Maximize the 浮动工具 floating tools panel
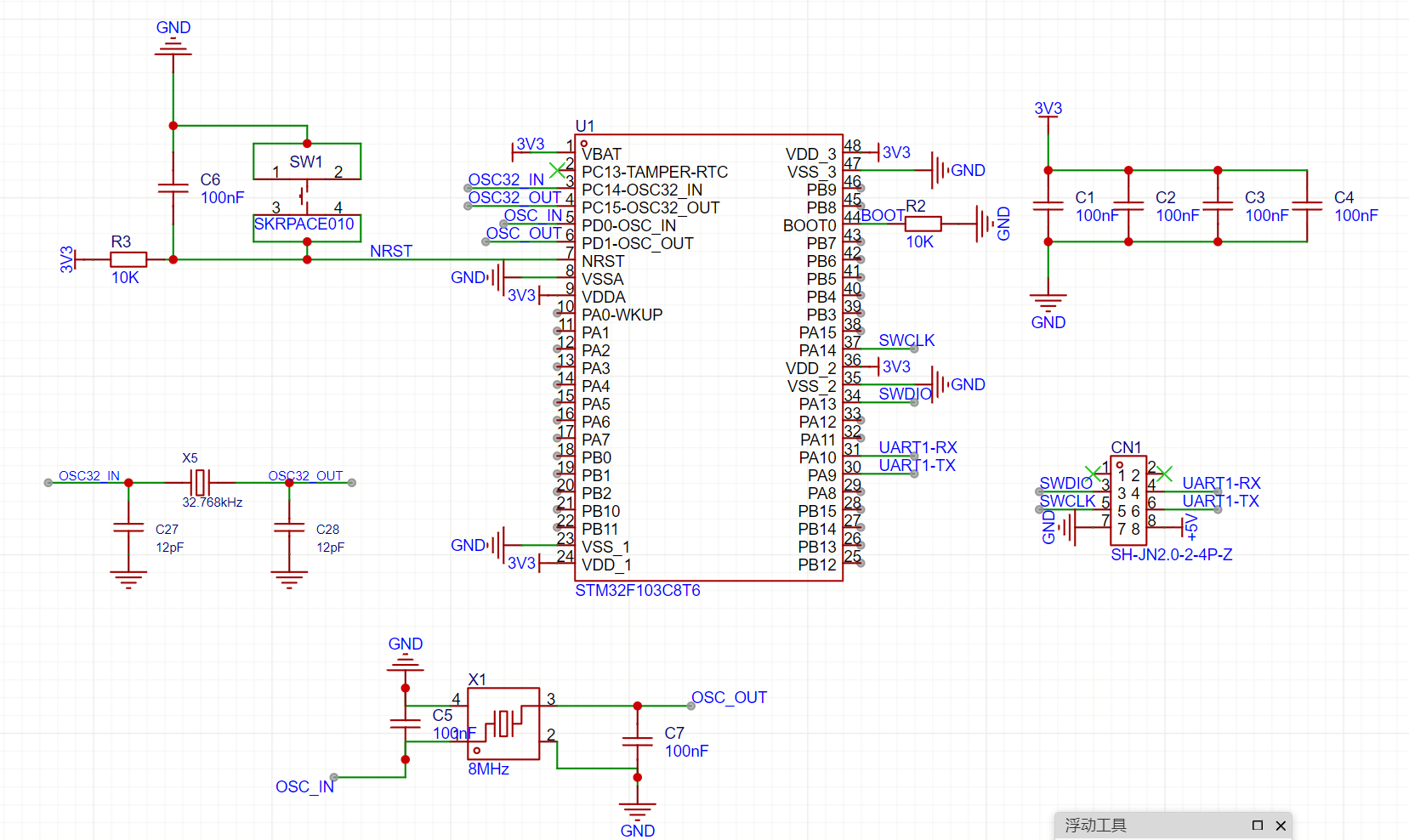The width and height of the screenshot is (1409, 840). (x=1258, y=826)
